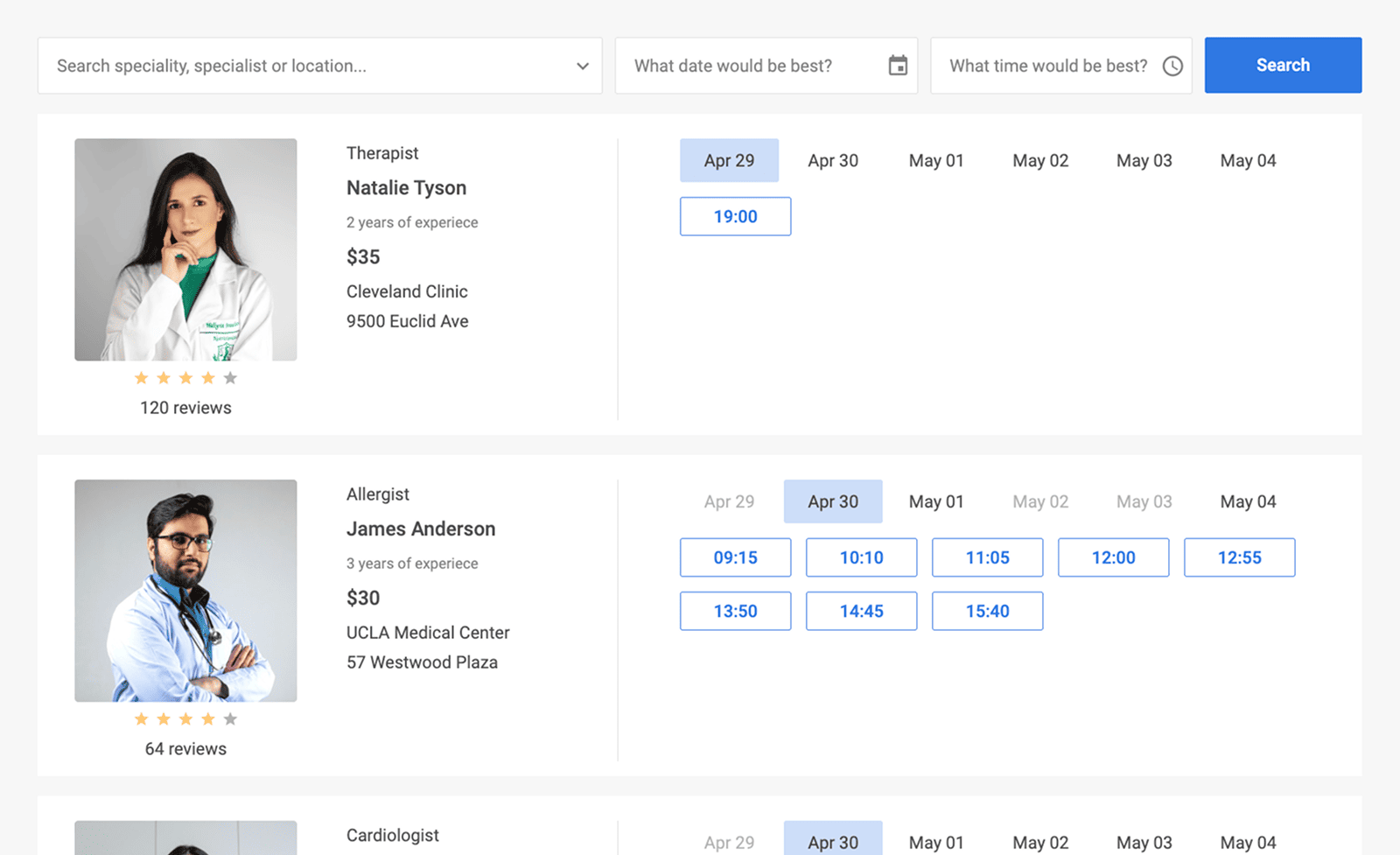Choose the 09:15 time slot
Image resolution: width=1400 pixels, height=855 pixels.
click(736, 557)
